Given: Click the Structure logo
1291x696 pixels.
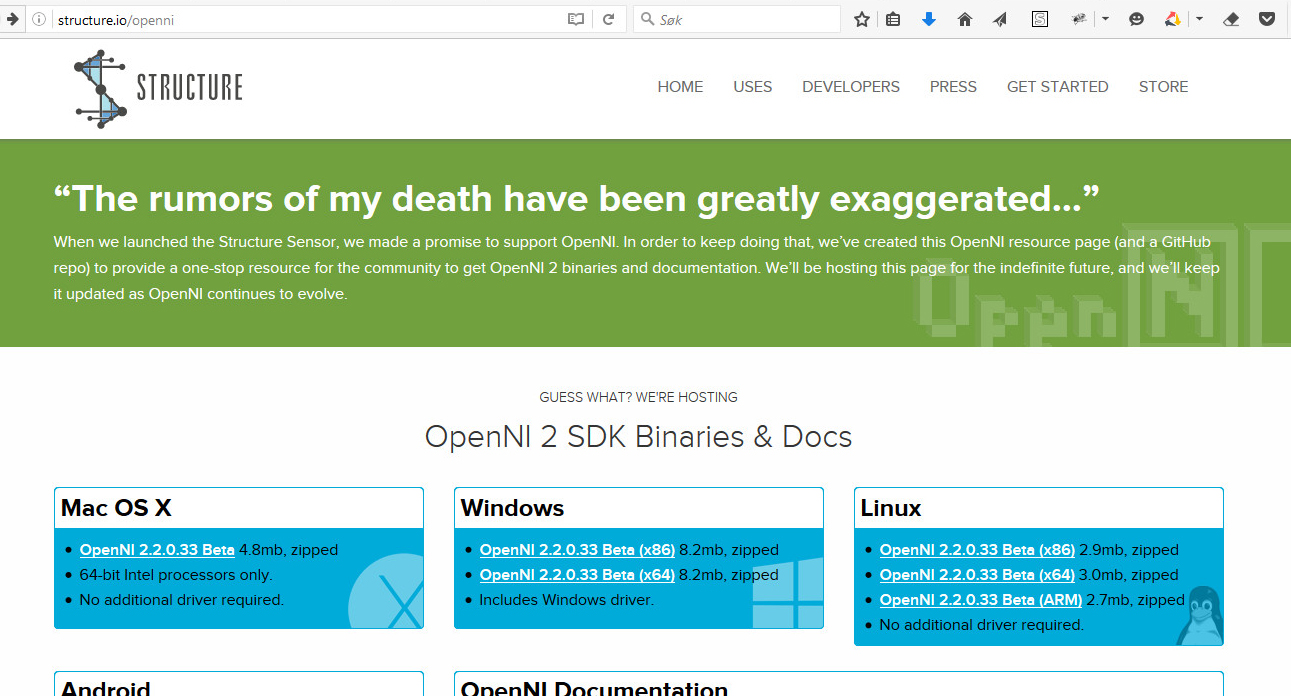Looking at the screenshot, I should click(x=158, y=88).
